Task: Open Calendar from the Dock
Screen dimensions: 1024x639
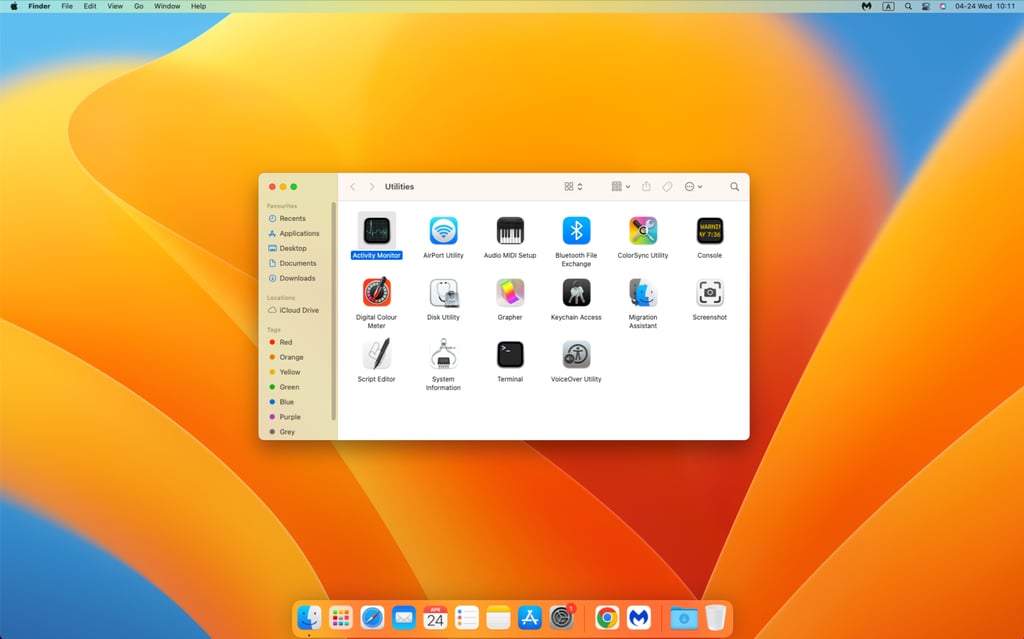Action: 435,617
